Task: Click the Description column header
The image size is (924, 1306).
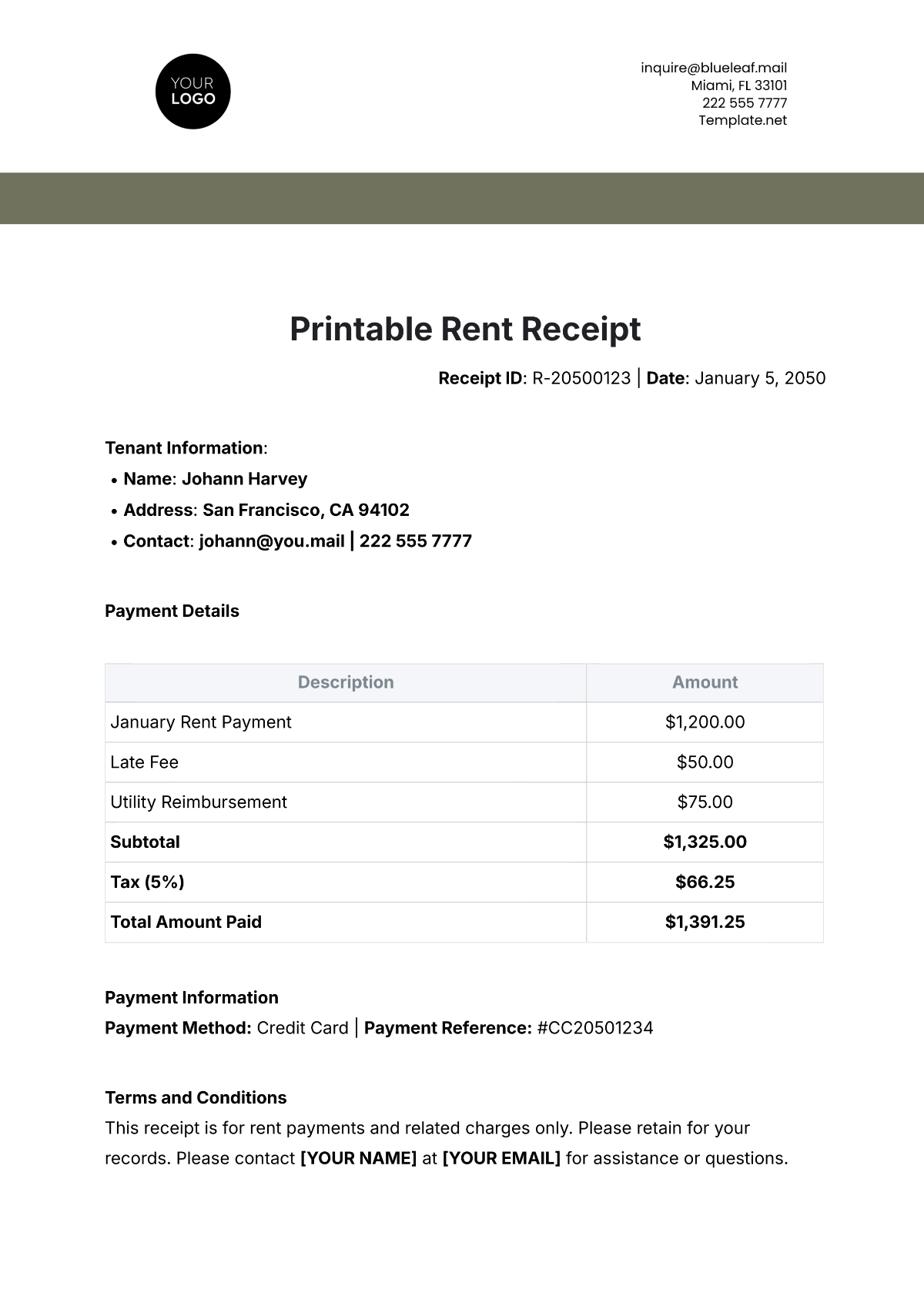Action: (346, 682)
